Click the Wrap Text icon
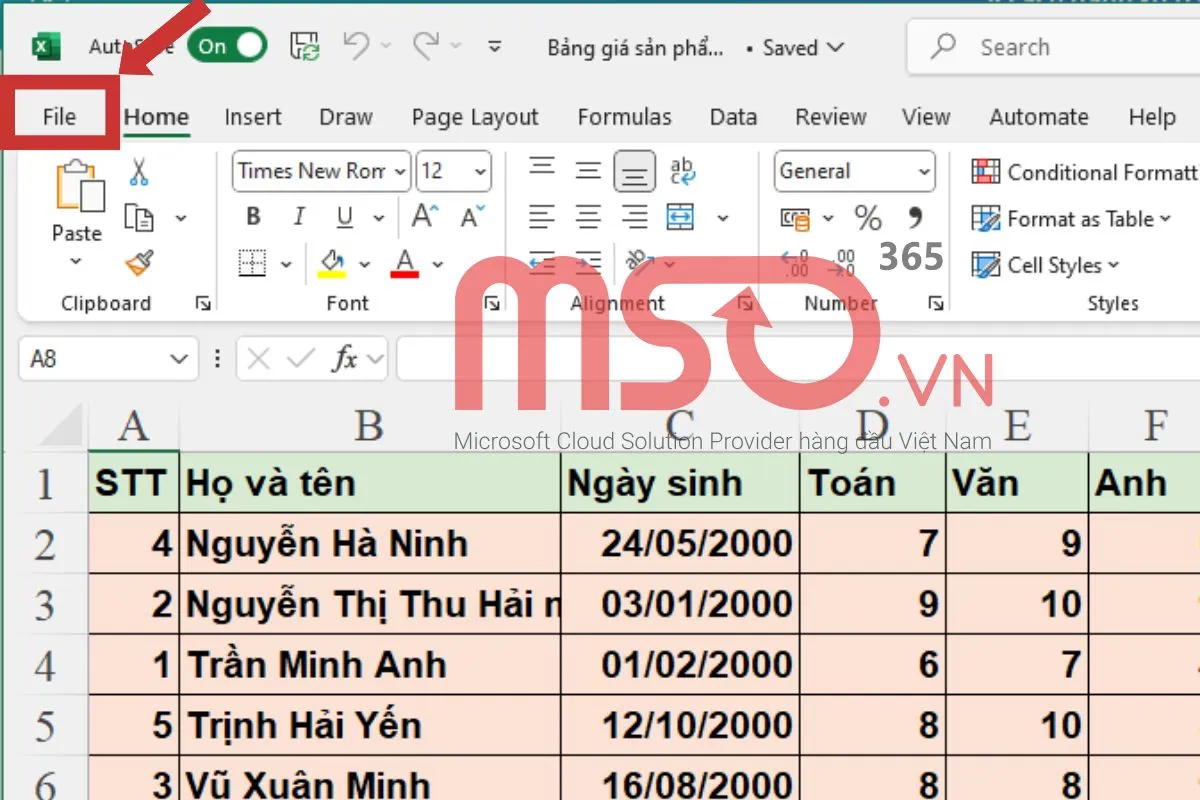Viewport: 1200px width, 800px height. pyautogui.click(x=683, y=171)
